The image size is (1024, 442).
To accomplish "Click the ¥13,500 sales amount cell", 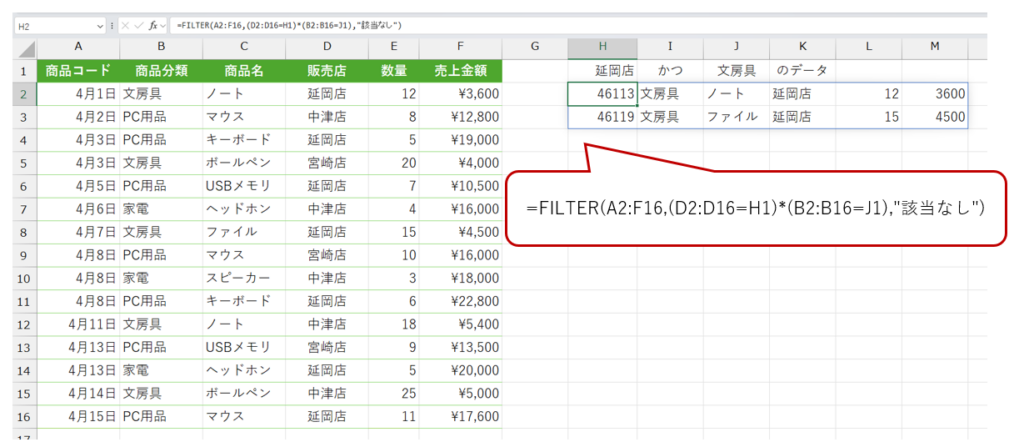I will pyautogui.click(x=460, y=347).
